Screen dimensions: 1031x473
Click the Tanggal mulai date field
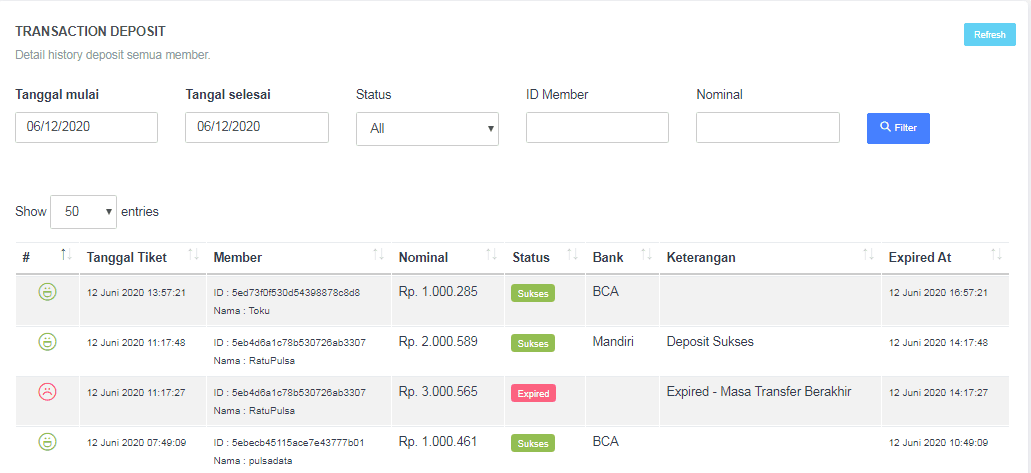tap(86, 127)
